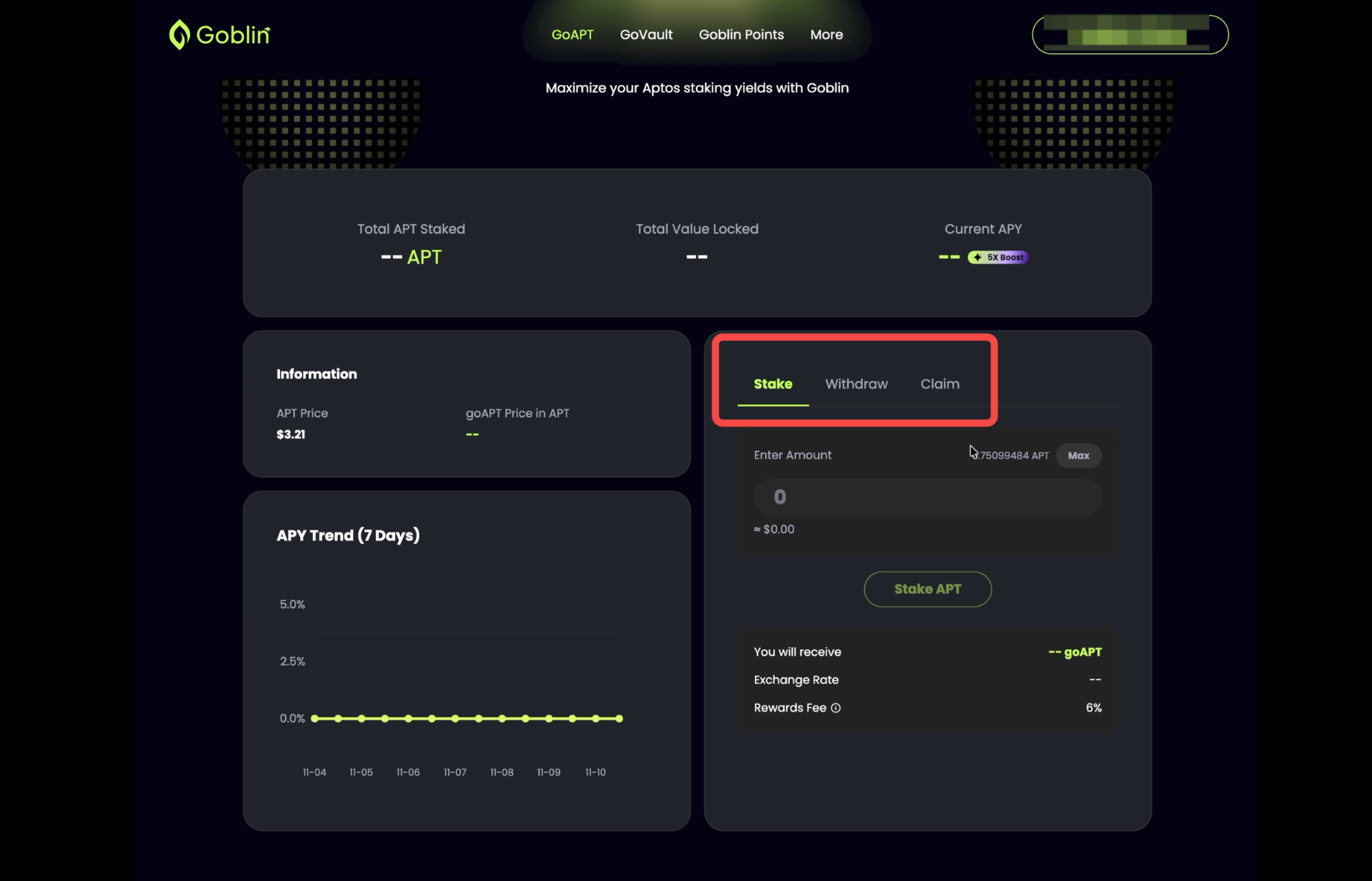Expand the More menu
This screenshot has height=881, width=1372.
826,34
